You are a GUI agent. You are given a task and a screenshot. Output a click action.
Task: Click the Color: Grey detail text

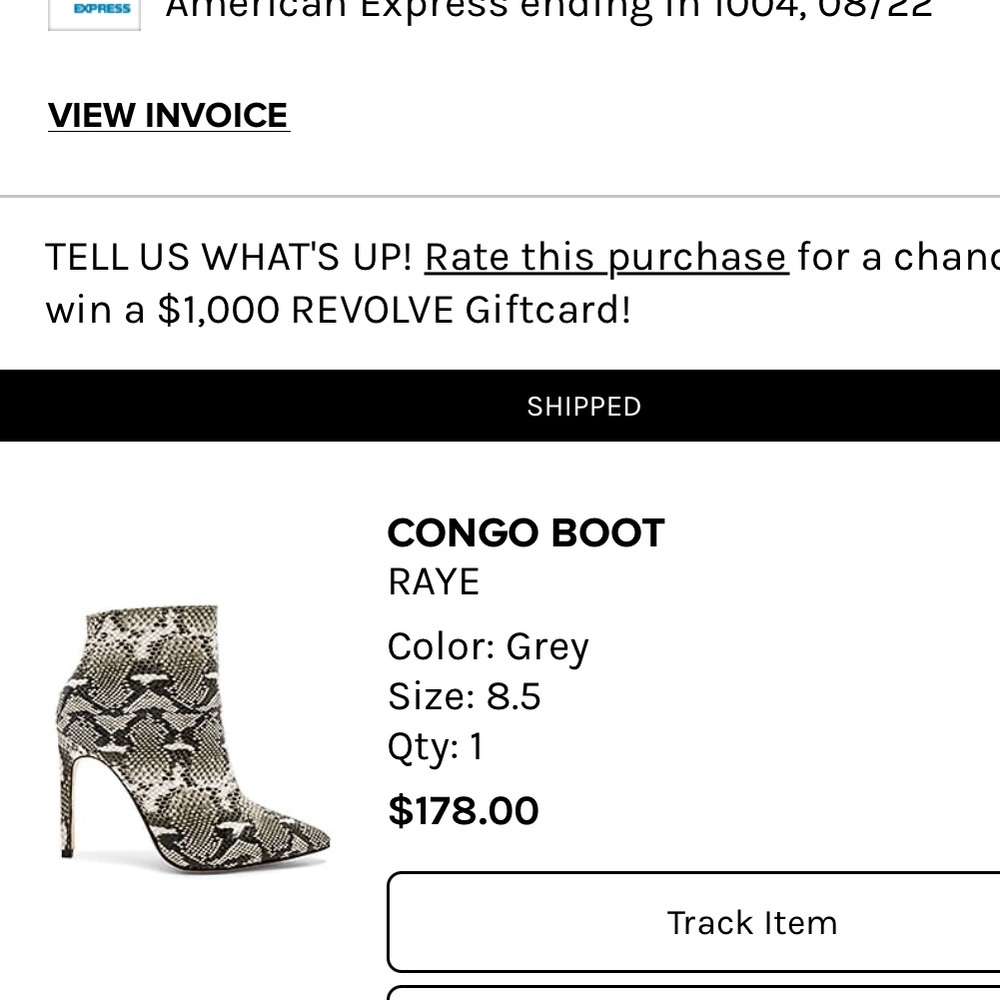tap(488, 646)
